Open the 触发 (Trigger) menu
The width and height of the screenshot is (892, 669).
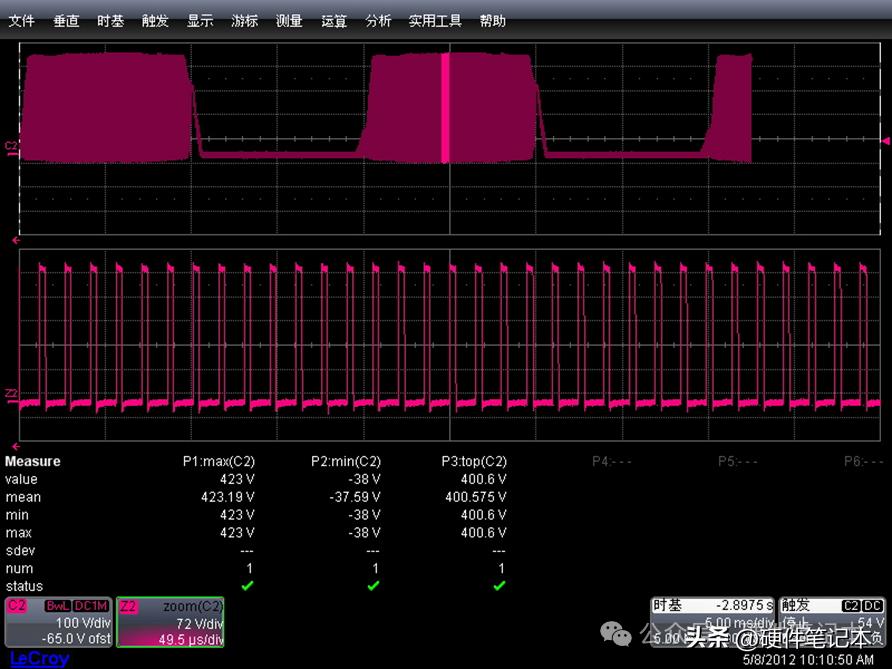point(155,21)
